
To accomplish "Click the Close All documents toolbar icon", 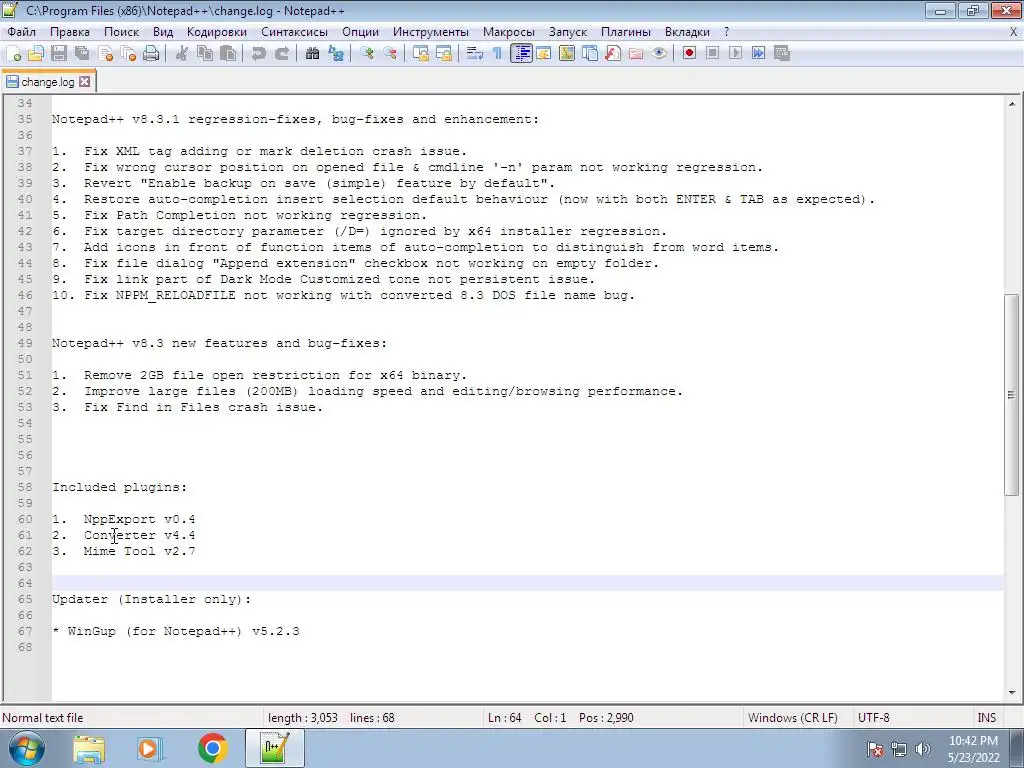I will (128, 54).
